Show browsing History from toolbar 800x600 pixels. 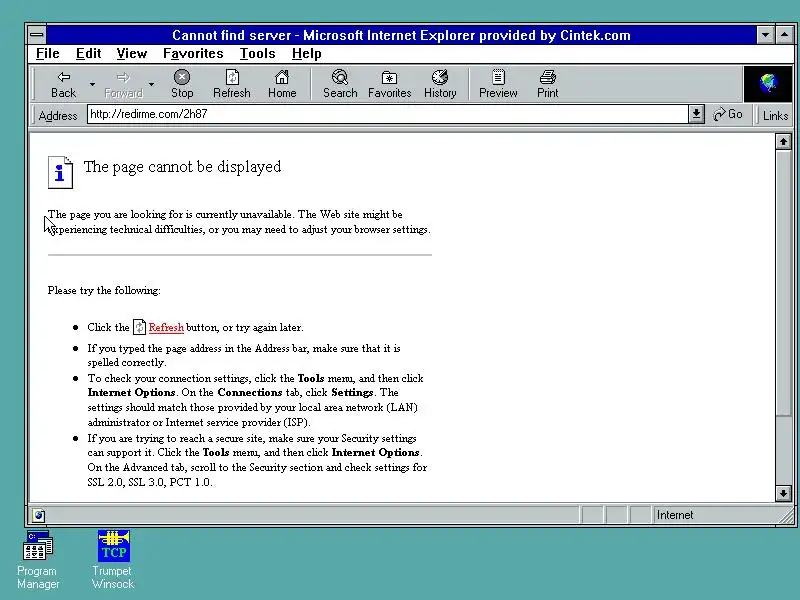pos(440,84)
